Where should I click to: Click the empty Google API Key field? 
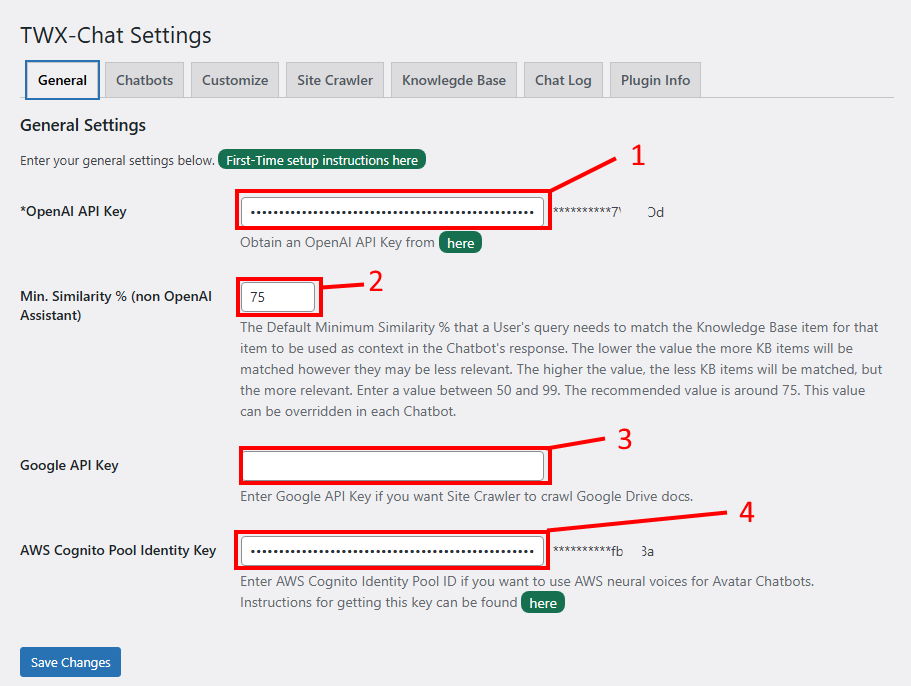pyautogui.click(x=392, y=466)
